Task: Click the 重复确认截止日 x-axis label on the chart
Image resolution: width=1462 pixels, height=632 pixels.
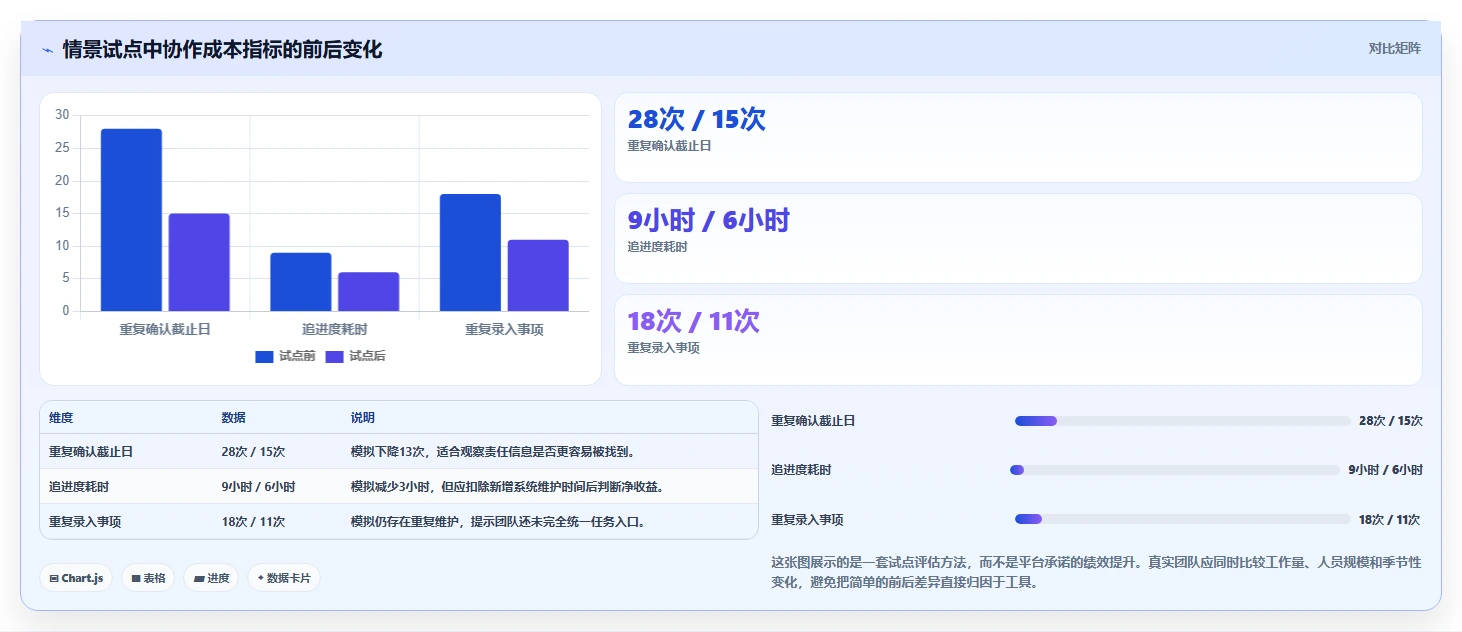Action: 165,329
